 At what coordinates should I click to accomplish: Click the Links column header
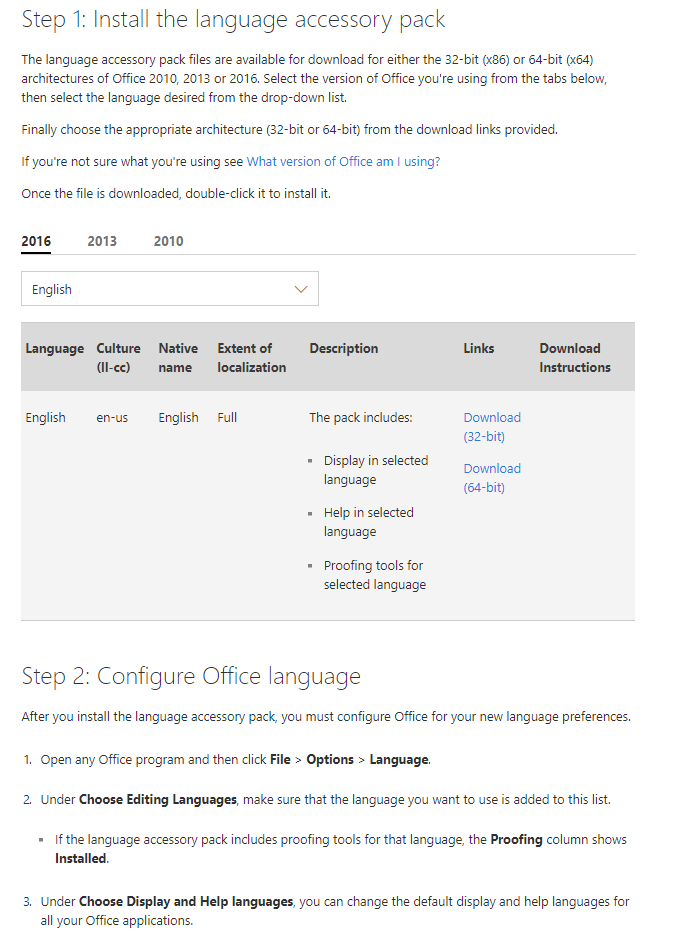click(478, 348)
